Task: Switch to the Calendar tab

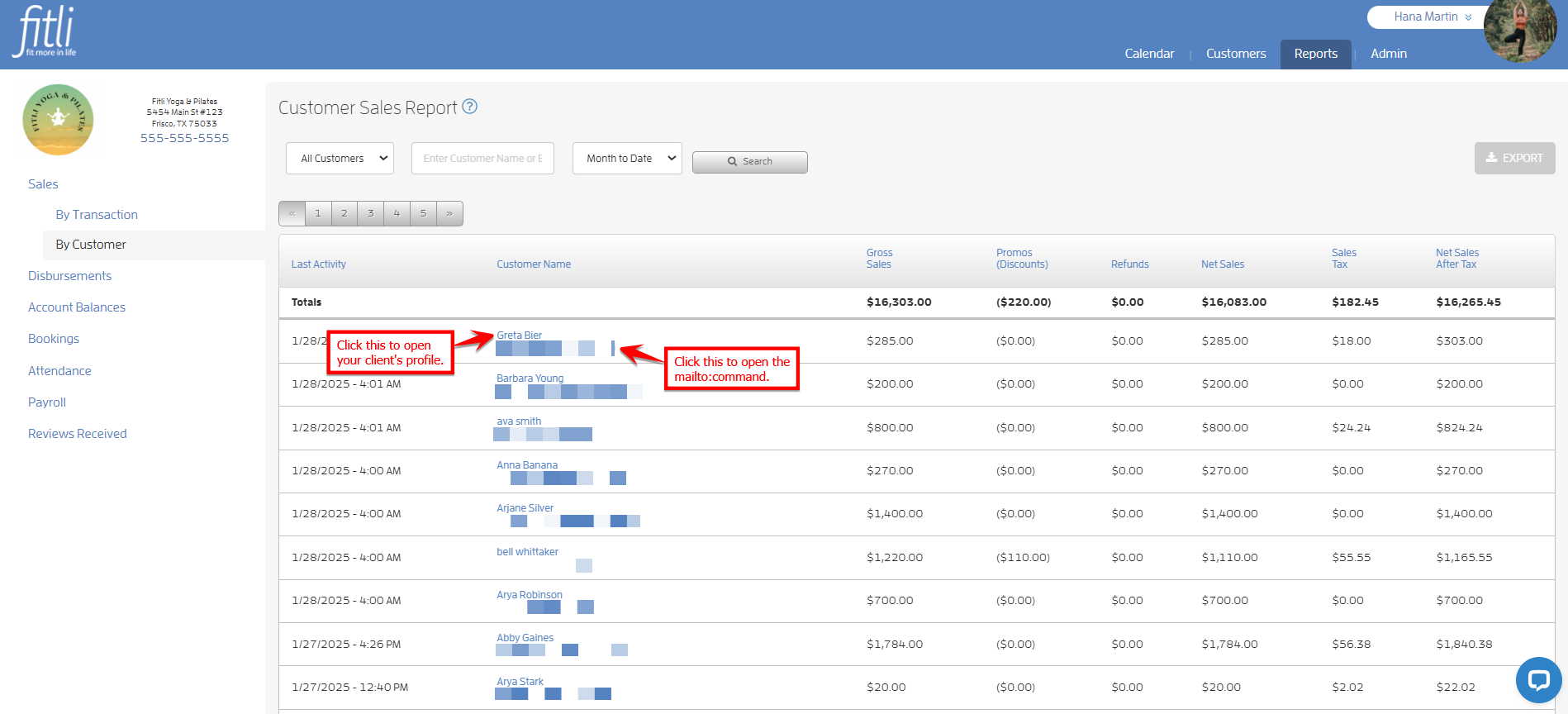Action: 1149,54
